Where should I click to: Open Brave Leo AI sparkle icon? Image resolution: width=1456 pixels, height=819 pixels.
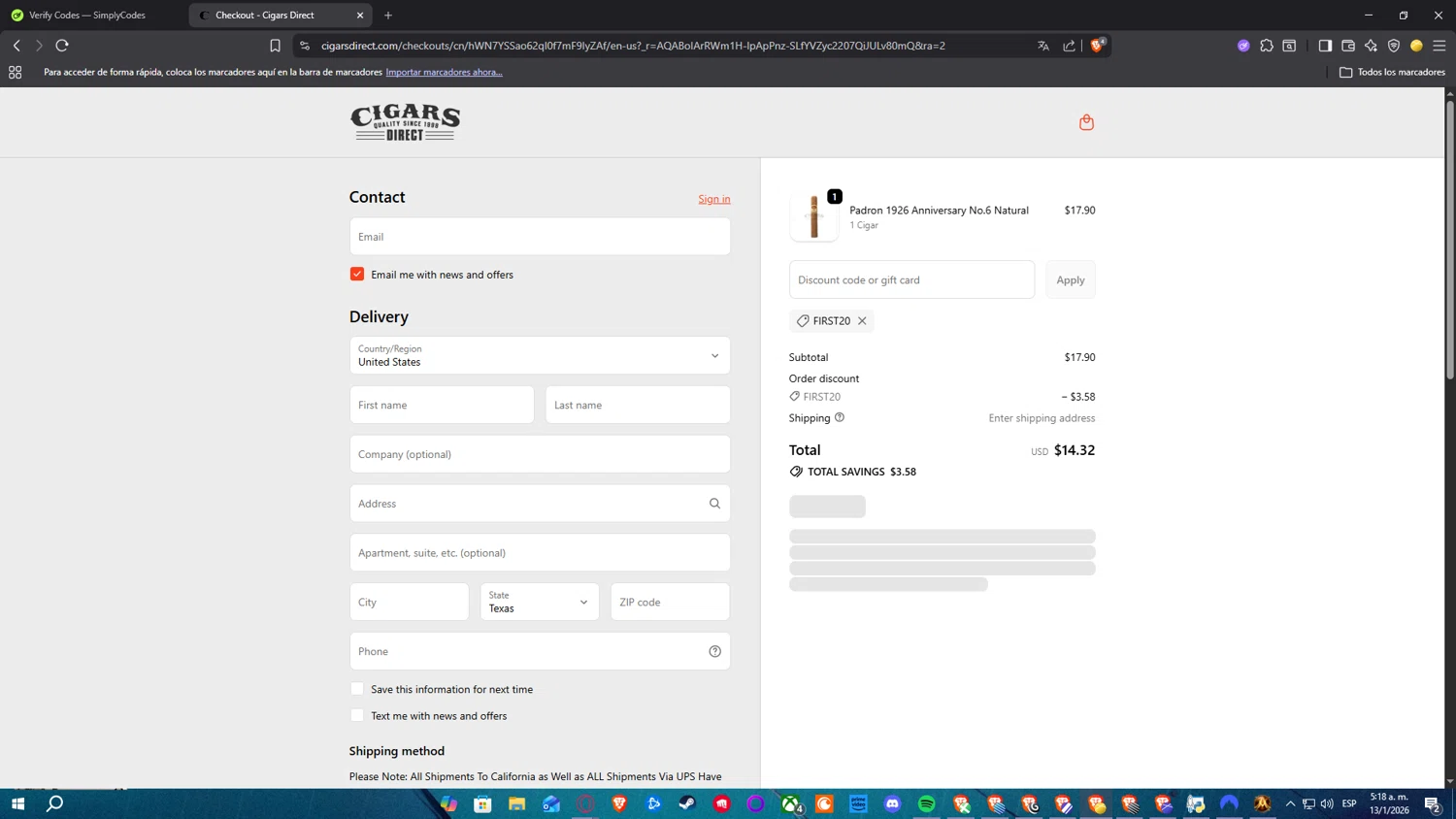[1371, 46]
